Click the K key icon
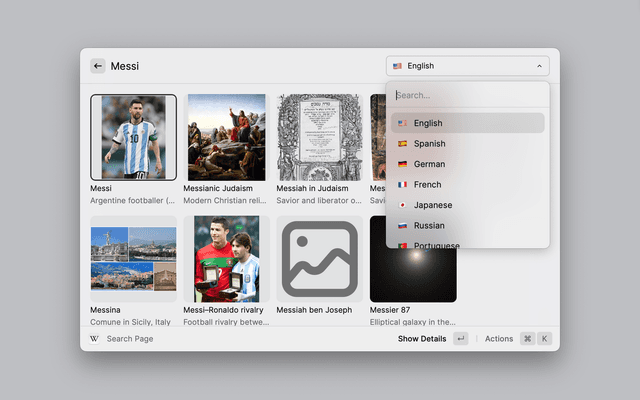 click(x=544, y=339)
